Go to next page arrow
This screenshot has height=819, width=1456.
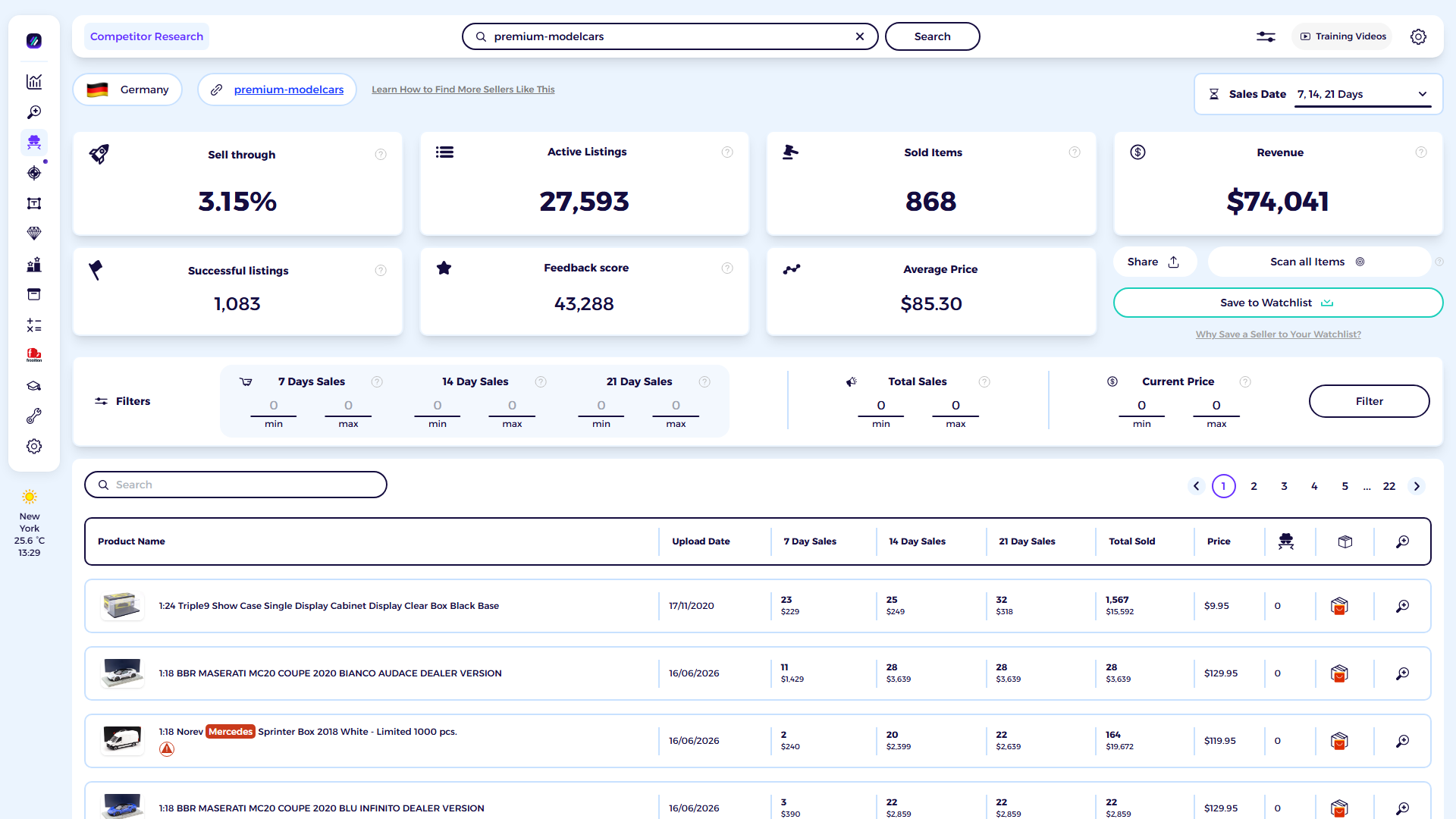(x=1417, y=486)
